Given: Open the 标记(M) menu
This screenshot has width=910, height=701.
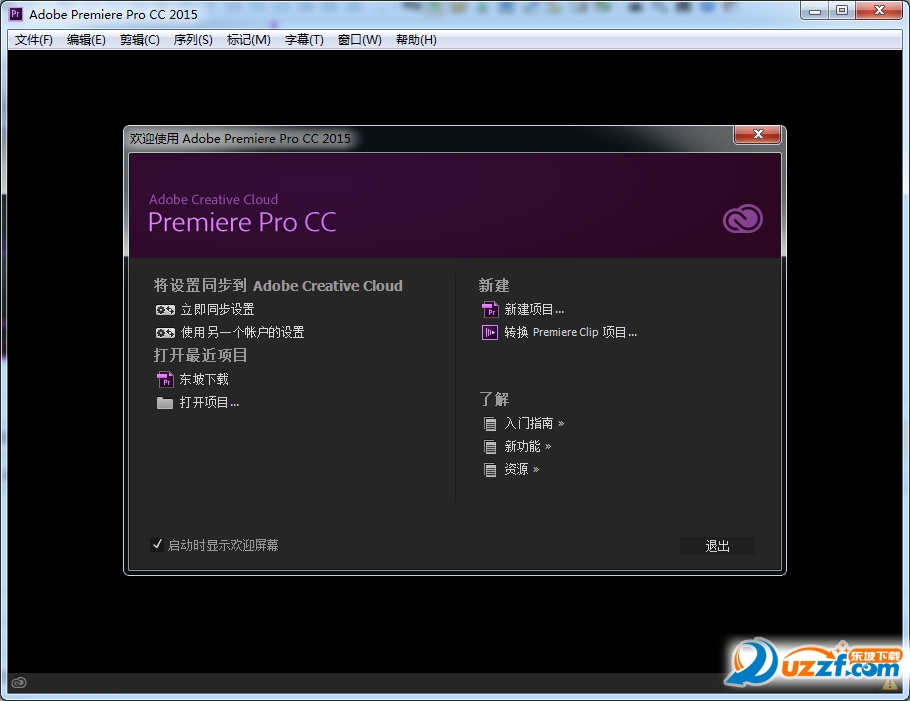Looking at the screenshot, I should [248, 39].
